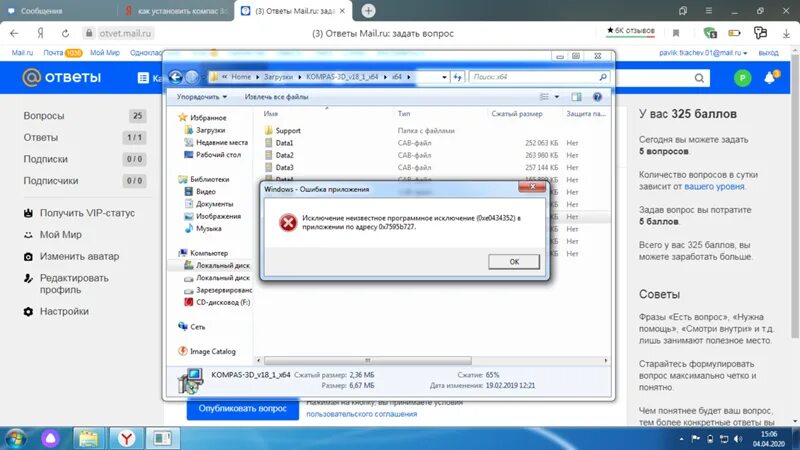Viewport: 800px width, 450px height.
Task: Click KOMPAS-3D_v18_1_x64 in breadcrumb path
Action: [x=342, y=77]
